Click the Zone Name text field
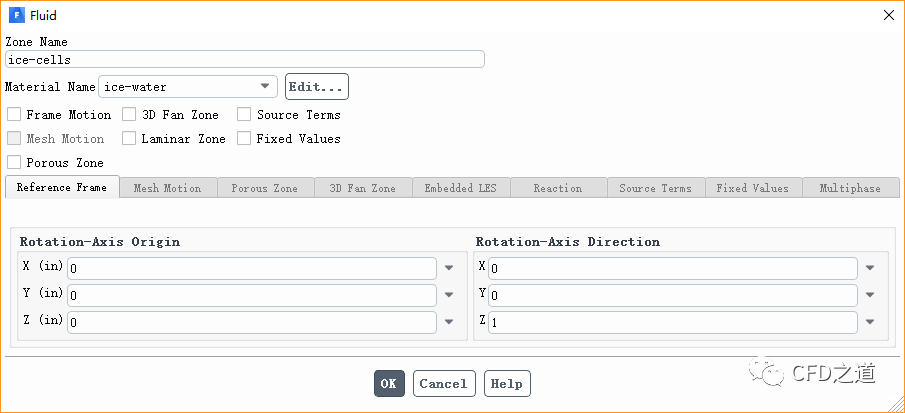 coord(245,60)
